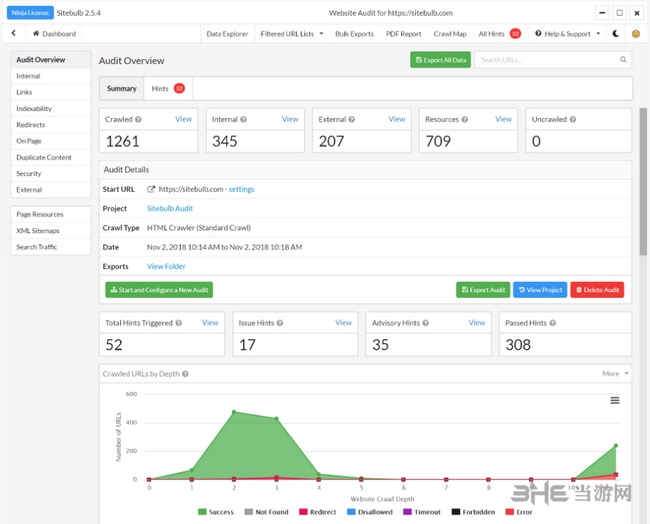Open the View Folder exports link
This screenshot has width=650, height=524.
[166, 266]
